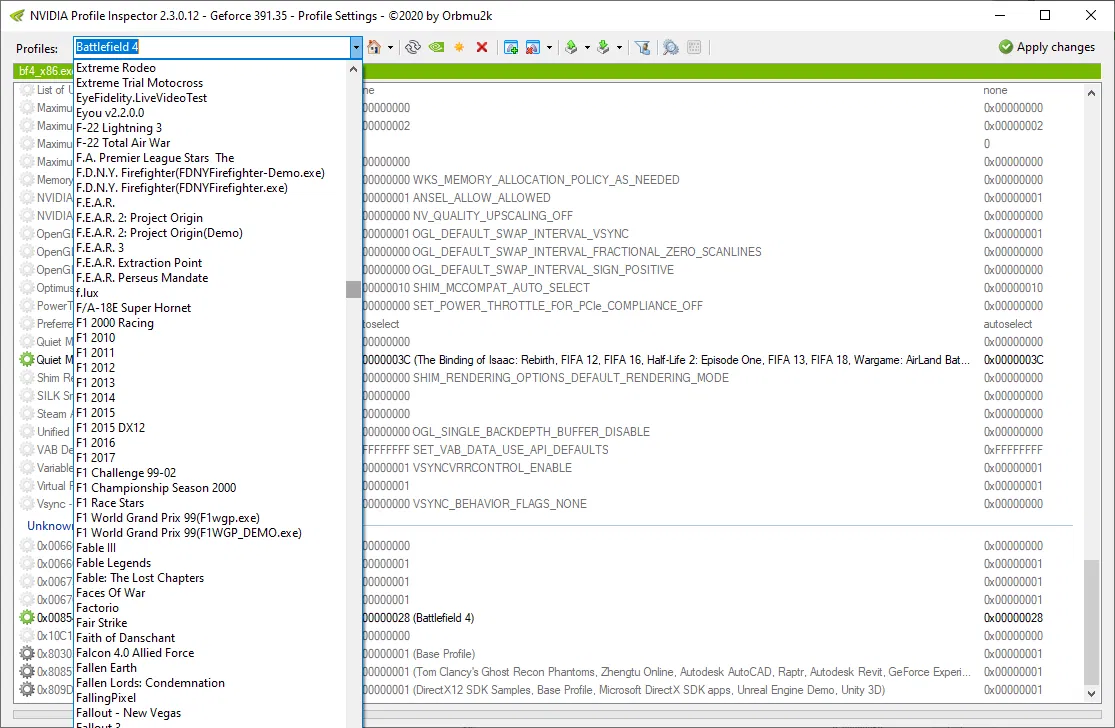Click the red X delete profile icon
This screenshot has height=728, width=1115.
481,48
